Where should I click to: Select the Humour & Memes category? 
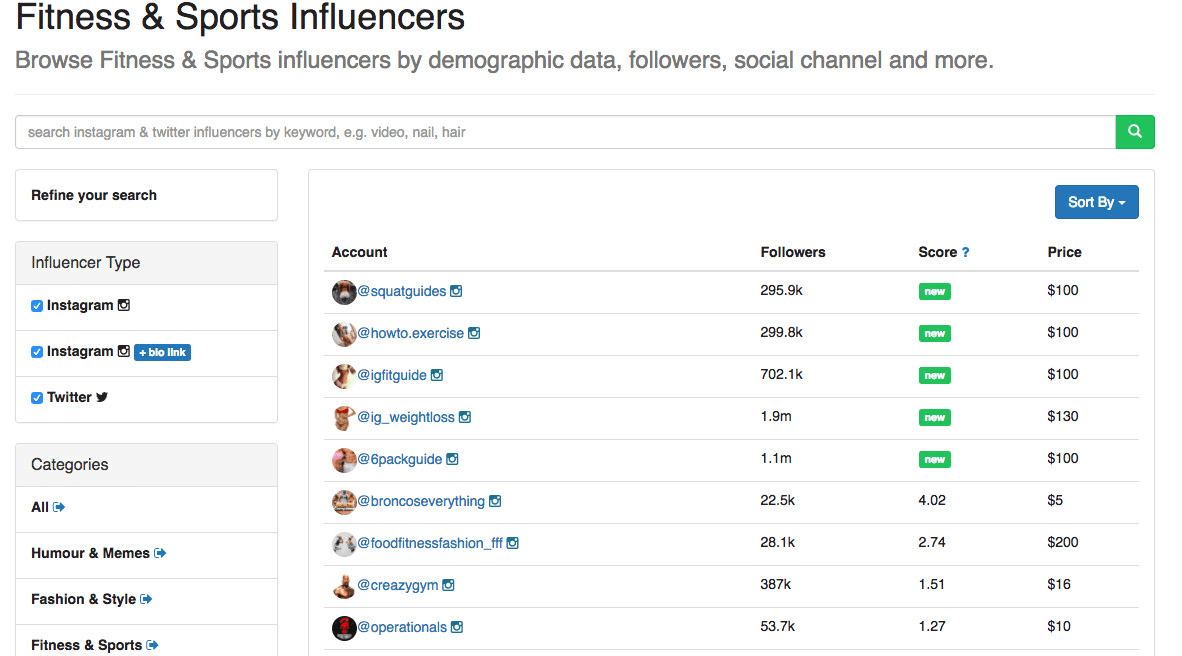click(90, 552)
